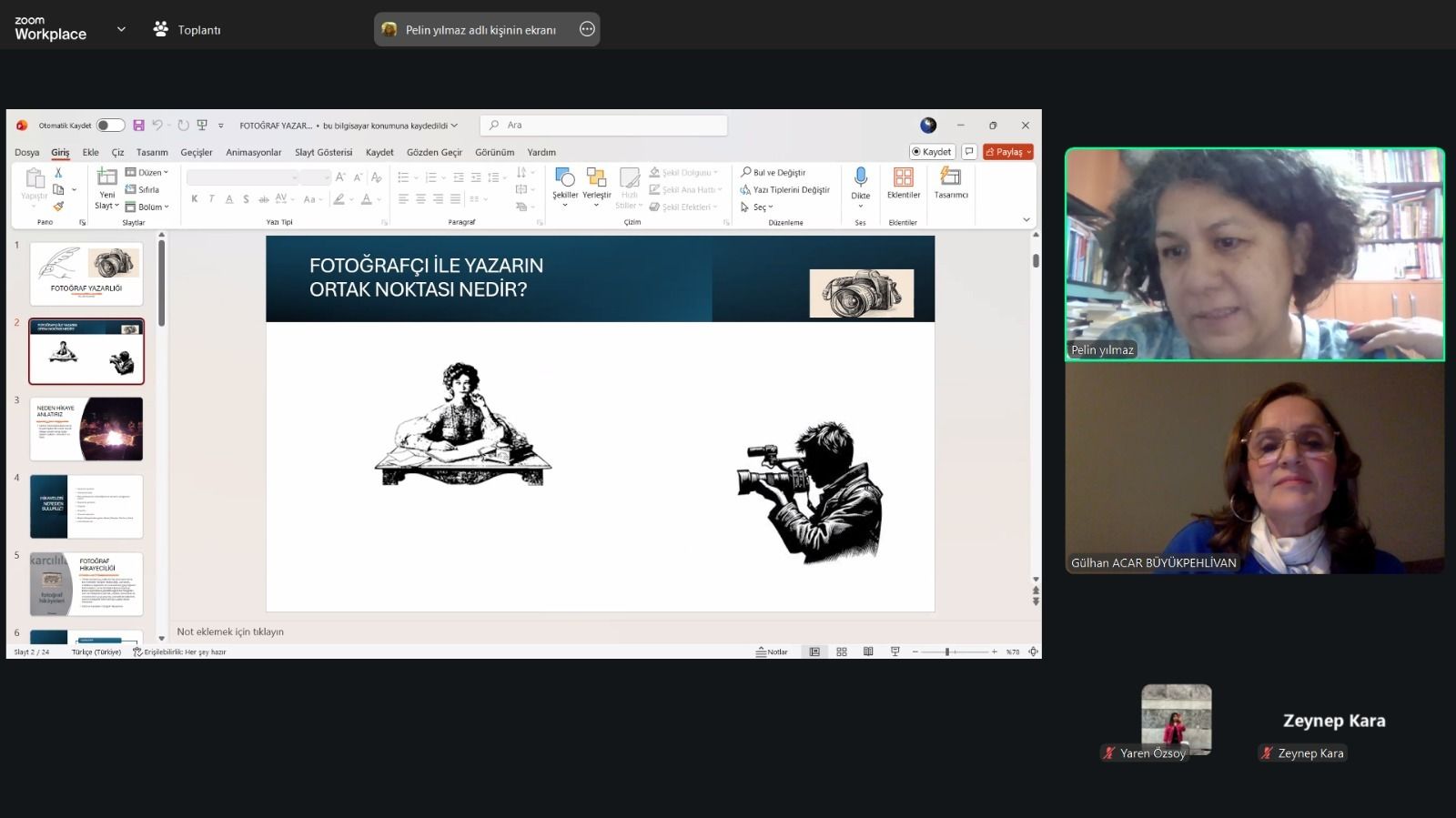The image size is (1456, 818).
Task: Switch to reading view in status bar
Action: [x=868, y=651]
